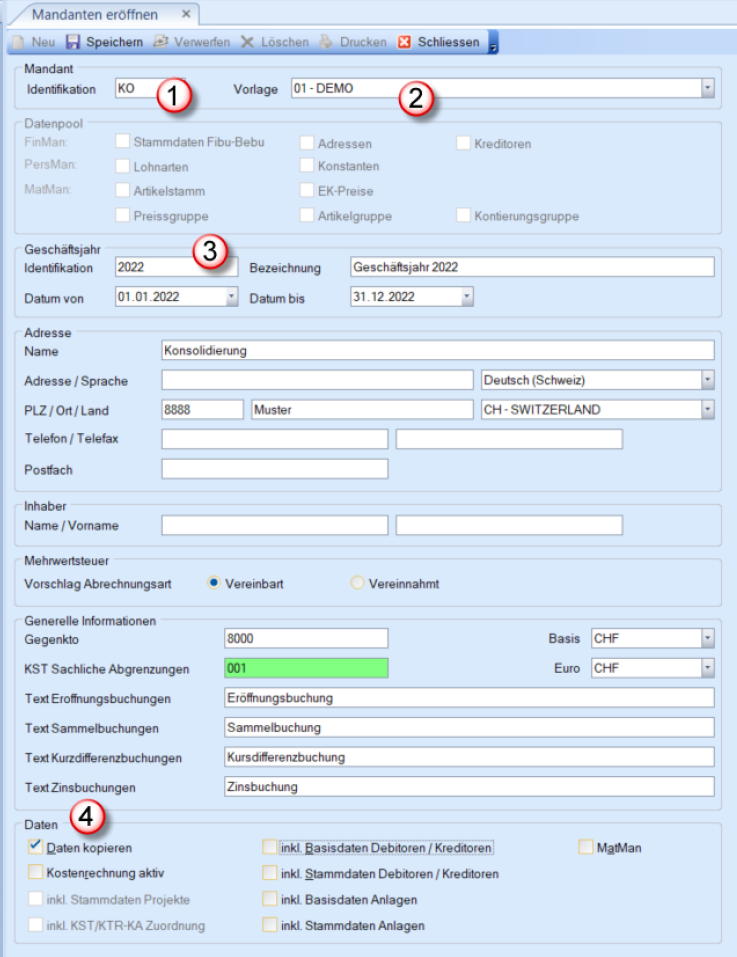Click the Drucken printer icon

pos(326,42)
